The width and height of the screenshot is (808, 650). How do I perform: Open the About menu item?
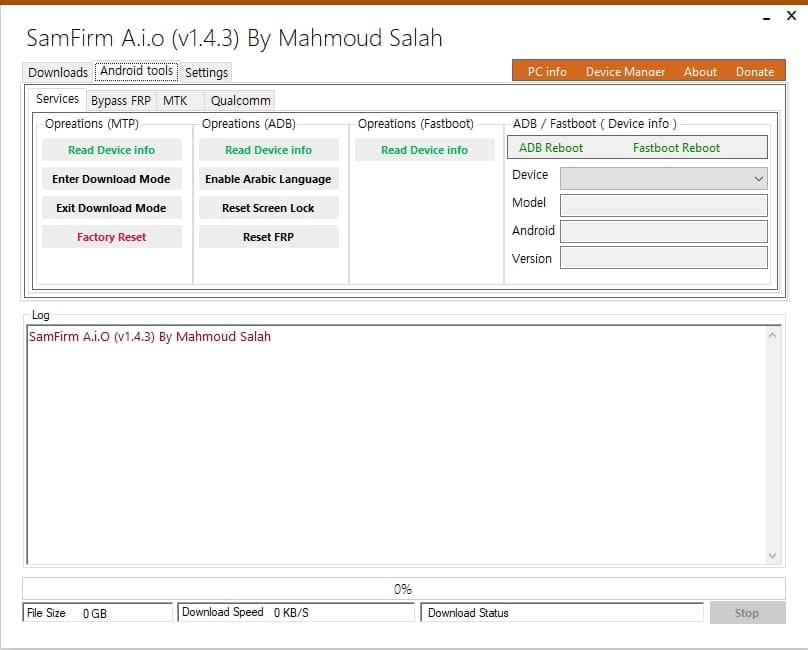tap(700, 72)
